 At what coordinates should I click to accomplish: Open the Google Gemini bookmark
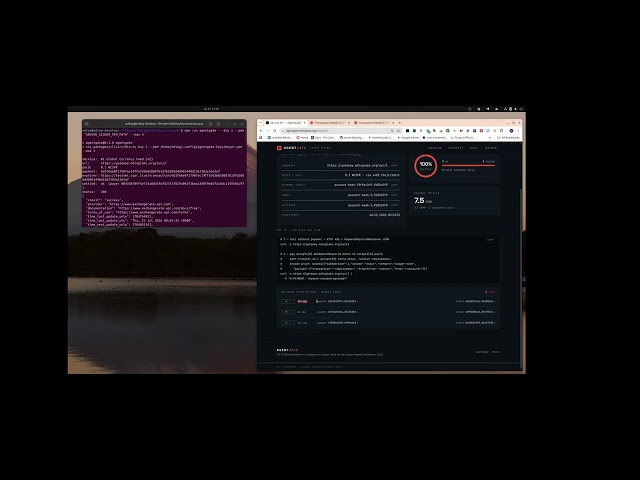(x=408, y=138)
